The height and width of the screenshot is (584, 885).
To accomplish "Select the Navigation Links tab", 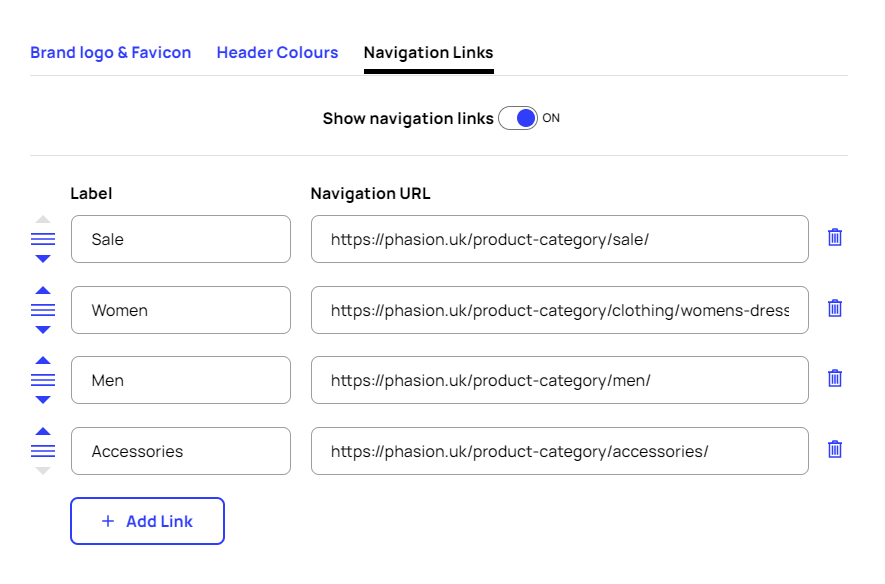I will [x=428, y=52].
